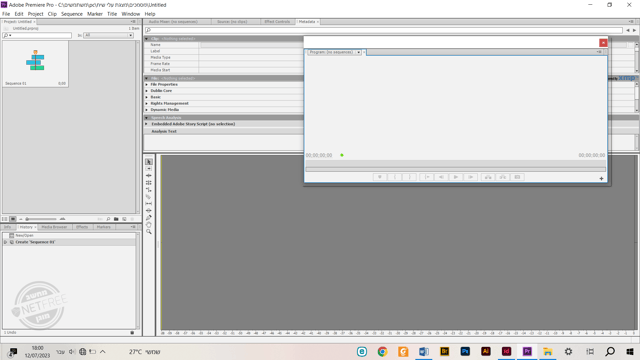Open the Program monitor panel menu
Image resolution: width=640 pixels, height=360 pixels.
[599, 52]
